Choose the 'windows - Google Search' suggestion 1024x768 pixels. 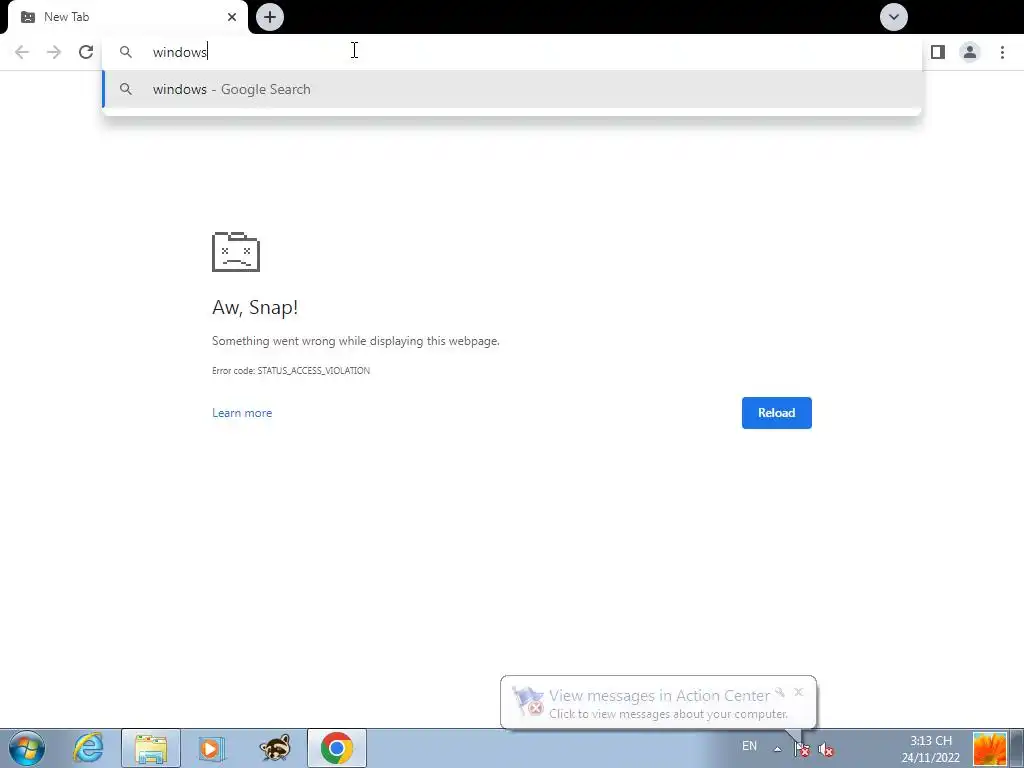[512, 89]
